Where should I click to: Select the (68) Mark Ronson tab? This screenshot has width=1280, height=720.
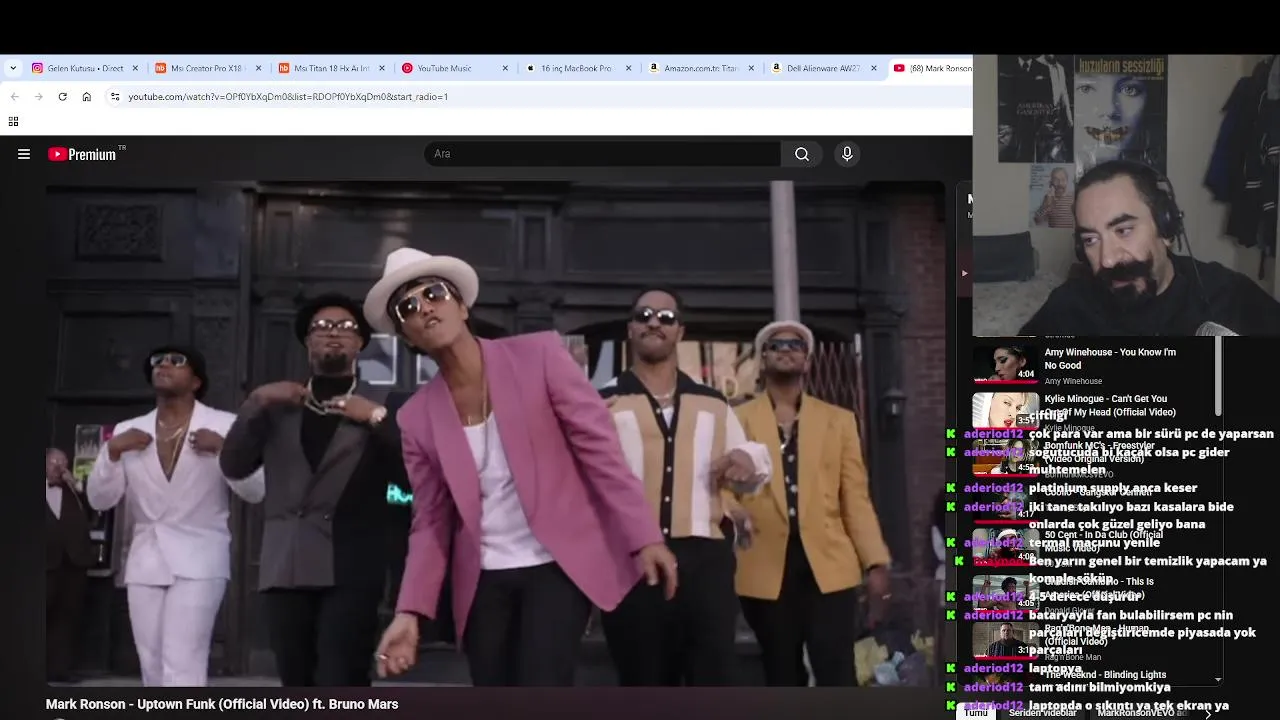(932, 68)
